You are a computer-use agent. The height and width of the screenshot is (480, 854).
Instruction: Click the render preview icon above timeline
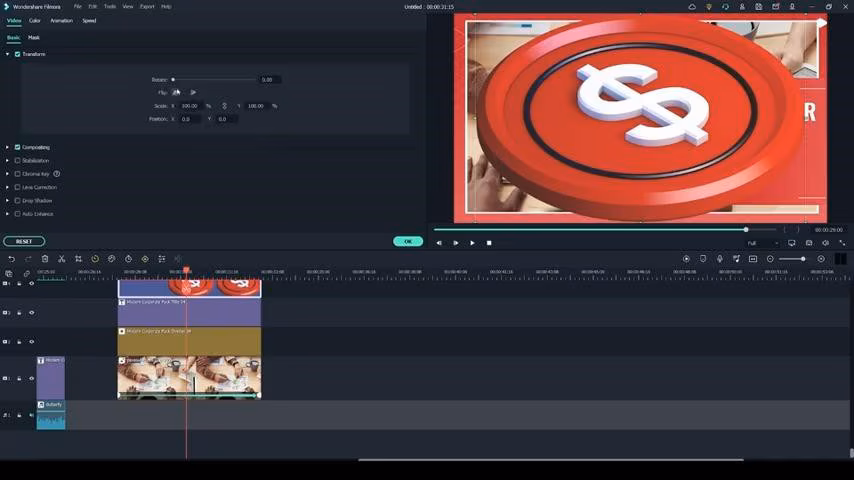point(686,259)
